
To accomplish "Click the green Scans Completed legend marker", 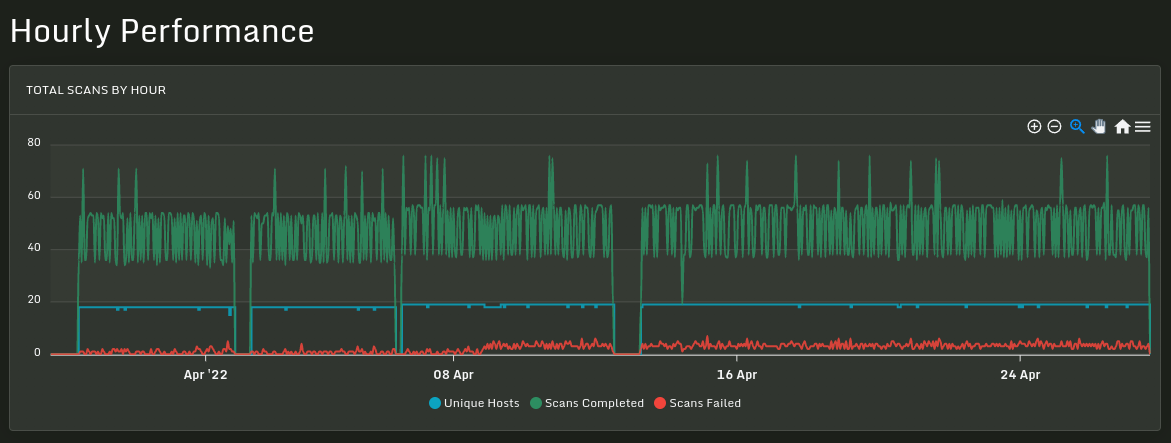I will tap(535, 403).
